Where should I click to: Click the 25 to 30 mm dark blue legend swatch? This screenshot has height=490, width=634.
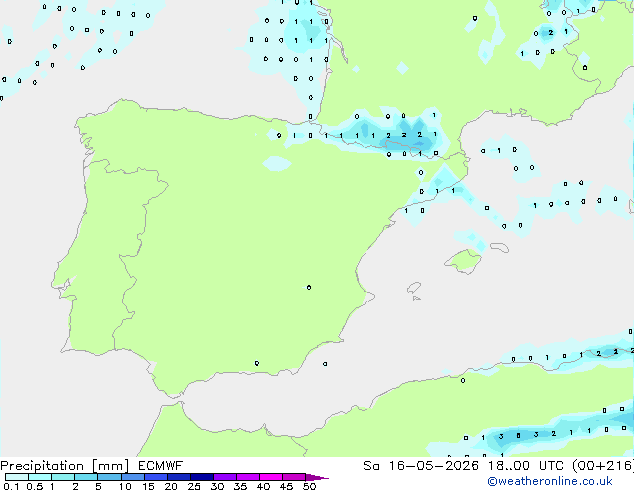[x=202, y=477]
